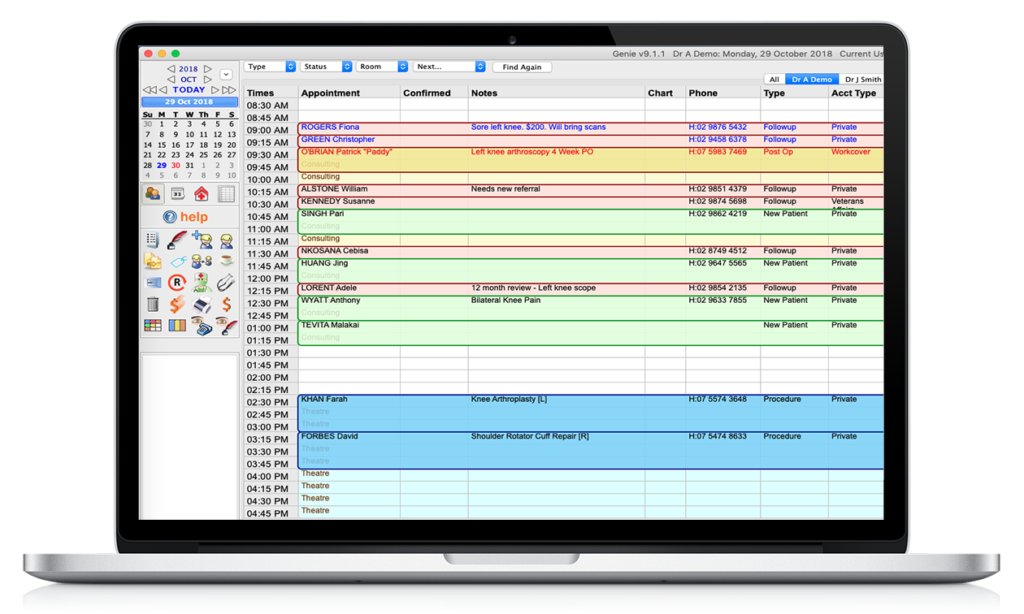Open the Room filter dropdown

pos(382,67)
